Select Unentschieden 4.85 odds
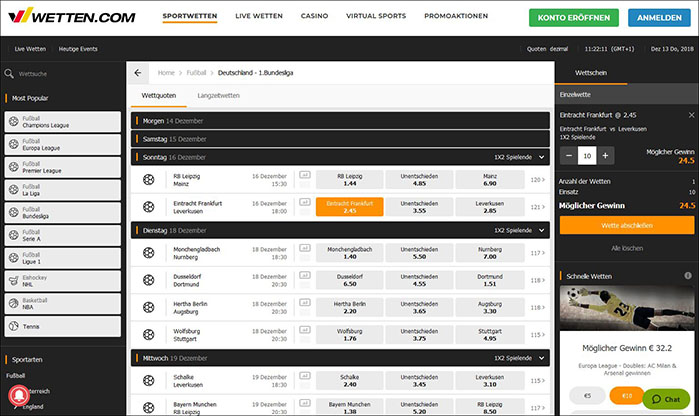The width and height of the screenshot is (699, 416). click(419, 180)
